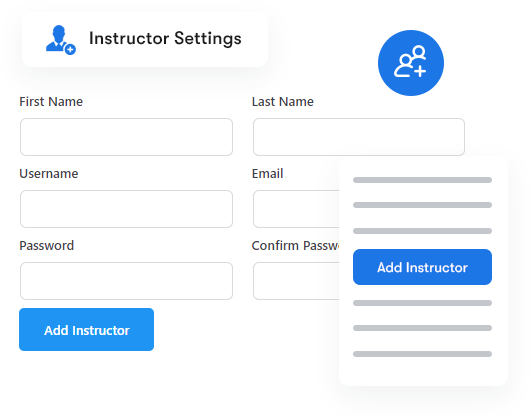Image resolution: width=530 pixels, height=418 pixels.
Task: Click the Instructor Settings header title
Action: tap(165, 39)
